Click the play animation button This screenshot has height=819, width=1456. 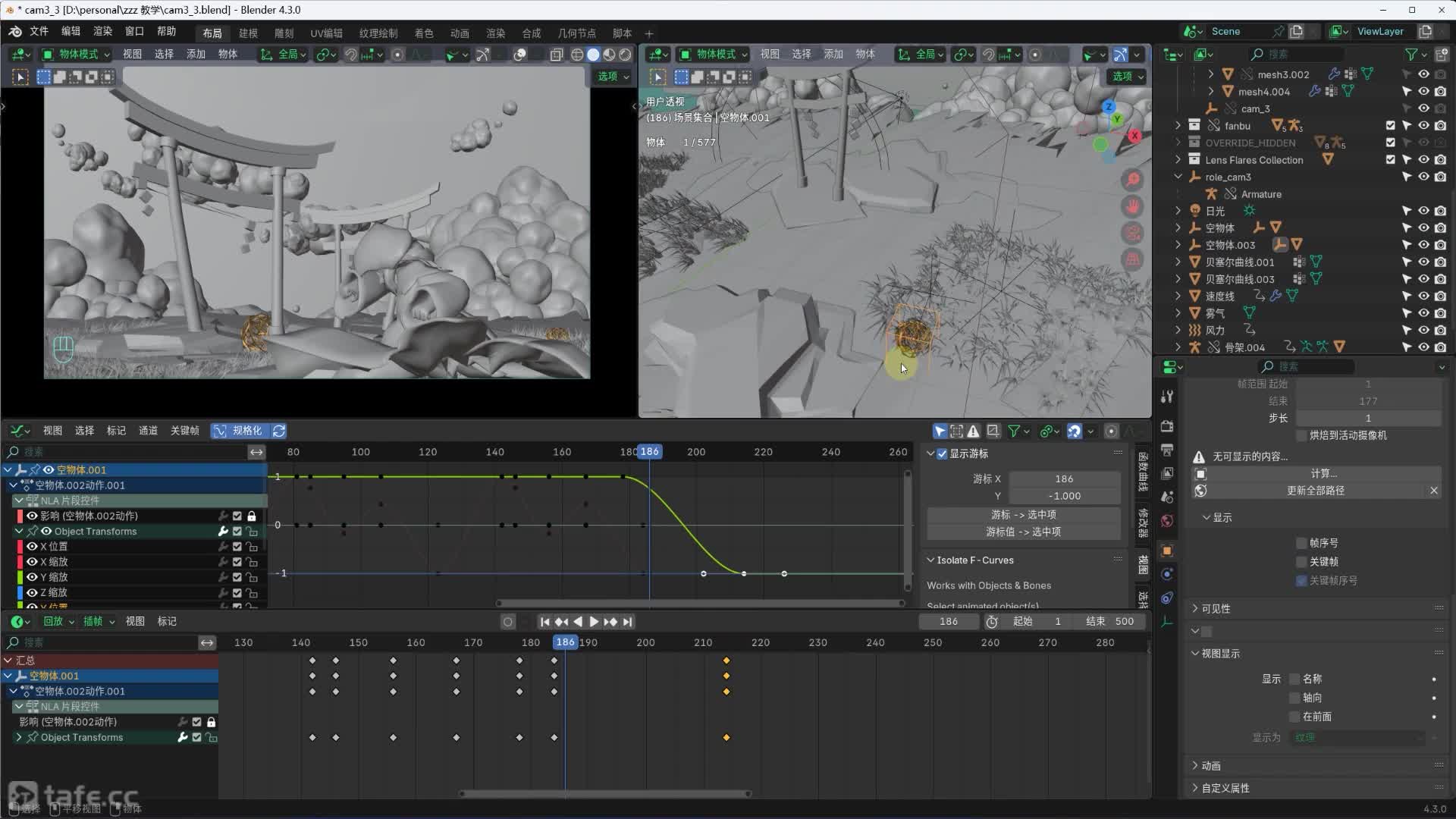point(594,622)
